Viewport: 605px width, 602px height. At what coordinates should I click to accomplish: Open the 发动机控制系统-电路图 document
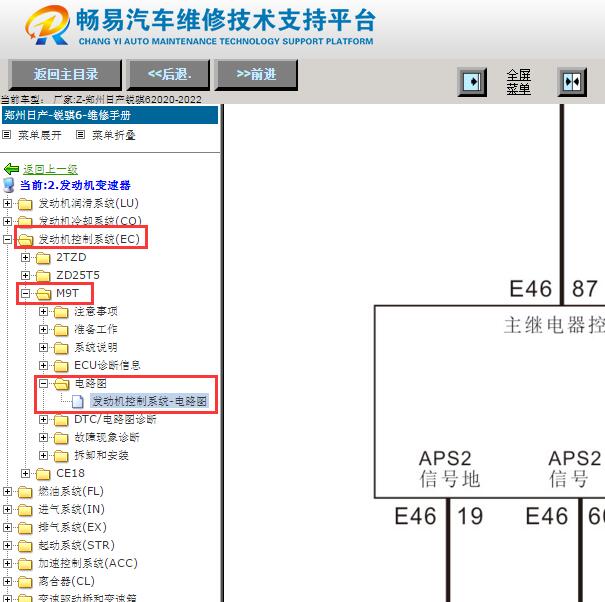[x=149, y=401]
